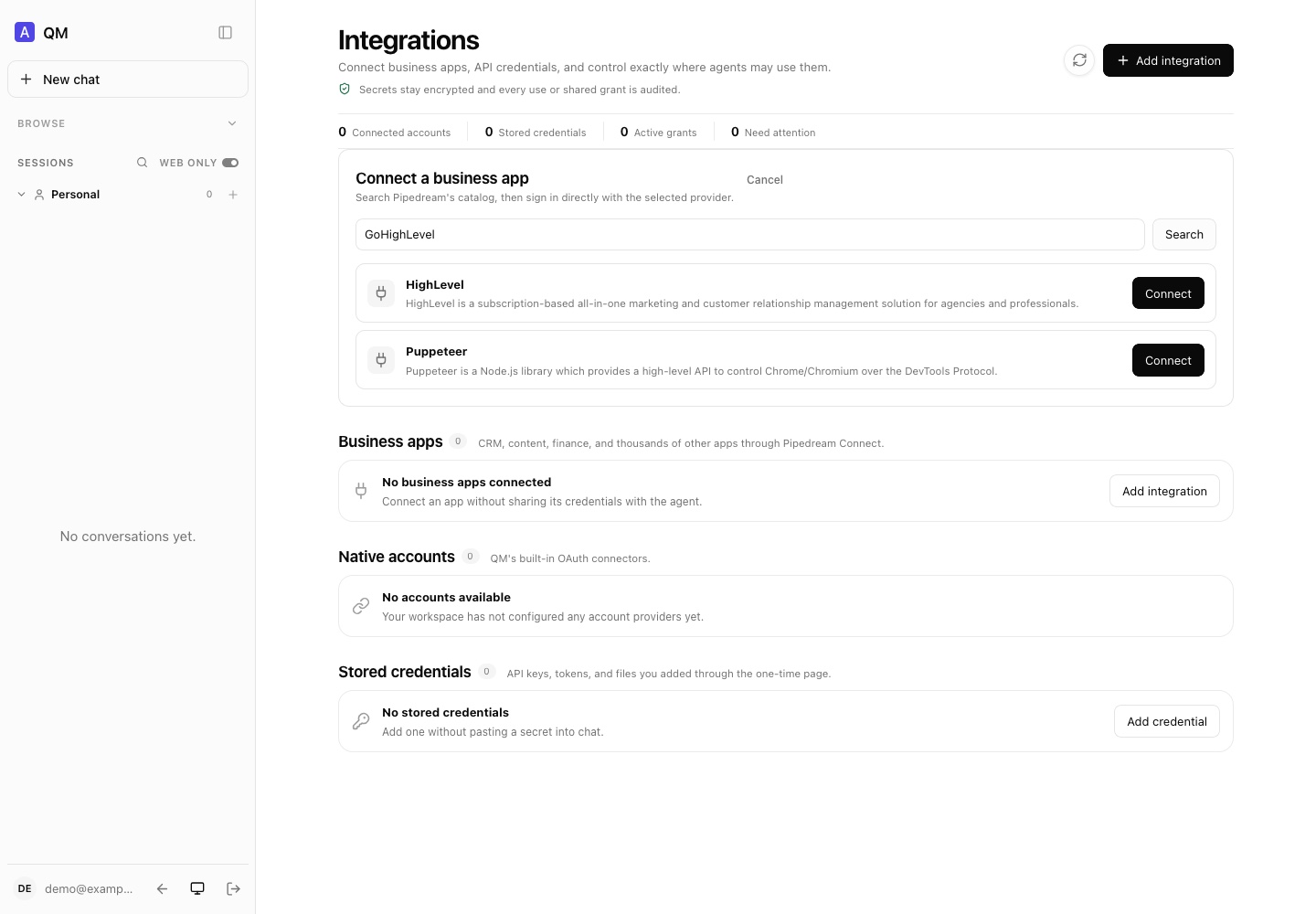The width and height of the screenshot is (1316, 914).
Task: Click the top Add integration button
Action: click(1168, 60)
